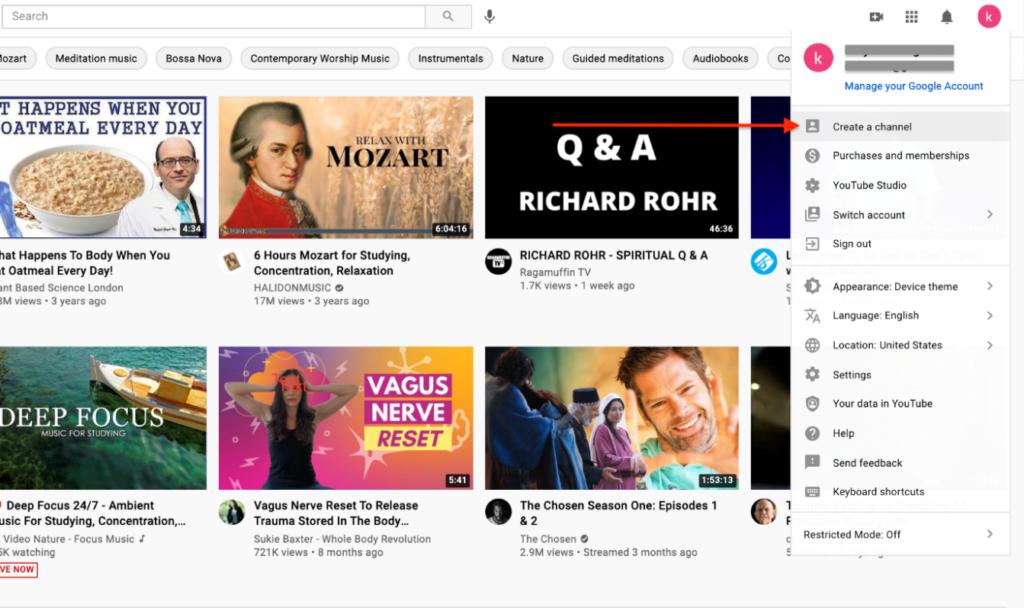The width and height of the screenshot is (1024, 608).
Task: Select Create a channel menu item
Action: (872, 127)
